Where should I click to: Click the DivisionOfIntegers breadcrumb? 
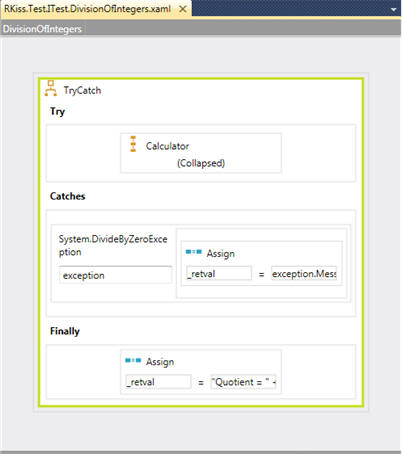click(42, 29)
